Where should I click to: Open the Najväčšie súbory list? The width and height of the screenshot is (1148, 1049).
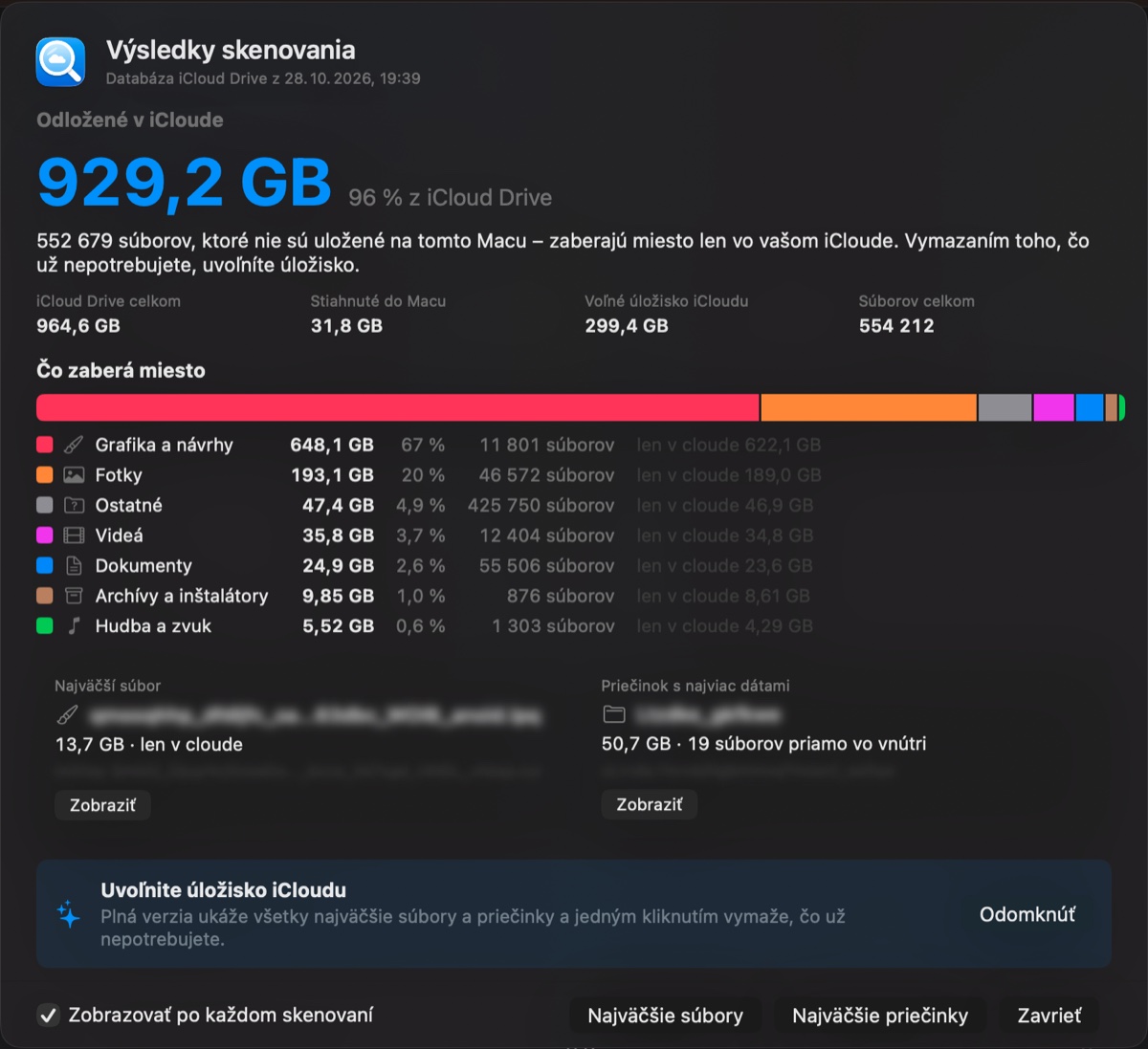(x=666, y=1016)
